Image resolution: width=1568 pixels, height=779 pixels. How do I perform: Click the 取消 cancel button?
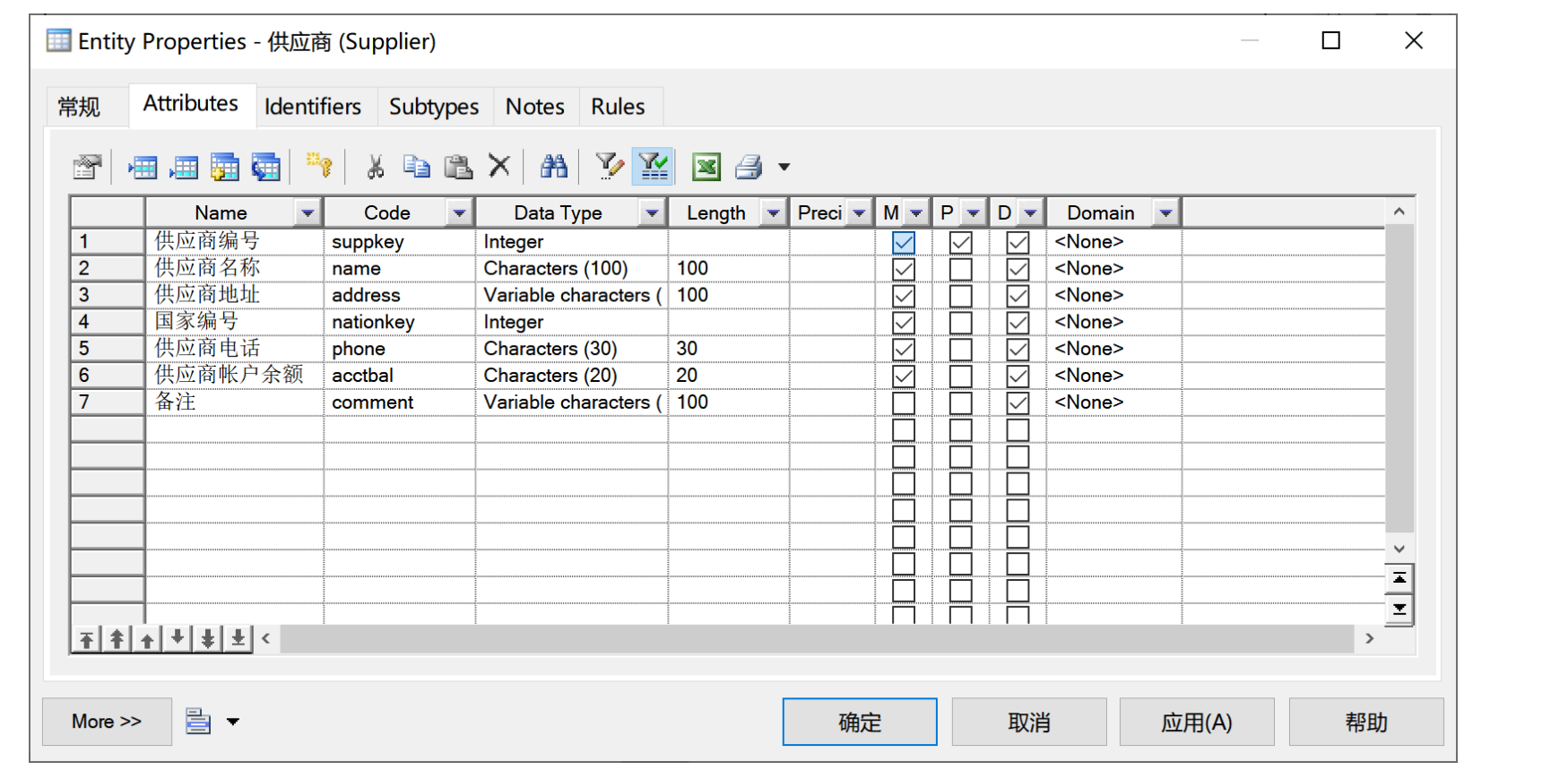point(1029,722)
